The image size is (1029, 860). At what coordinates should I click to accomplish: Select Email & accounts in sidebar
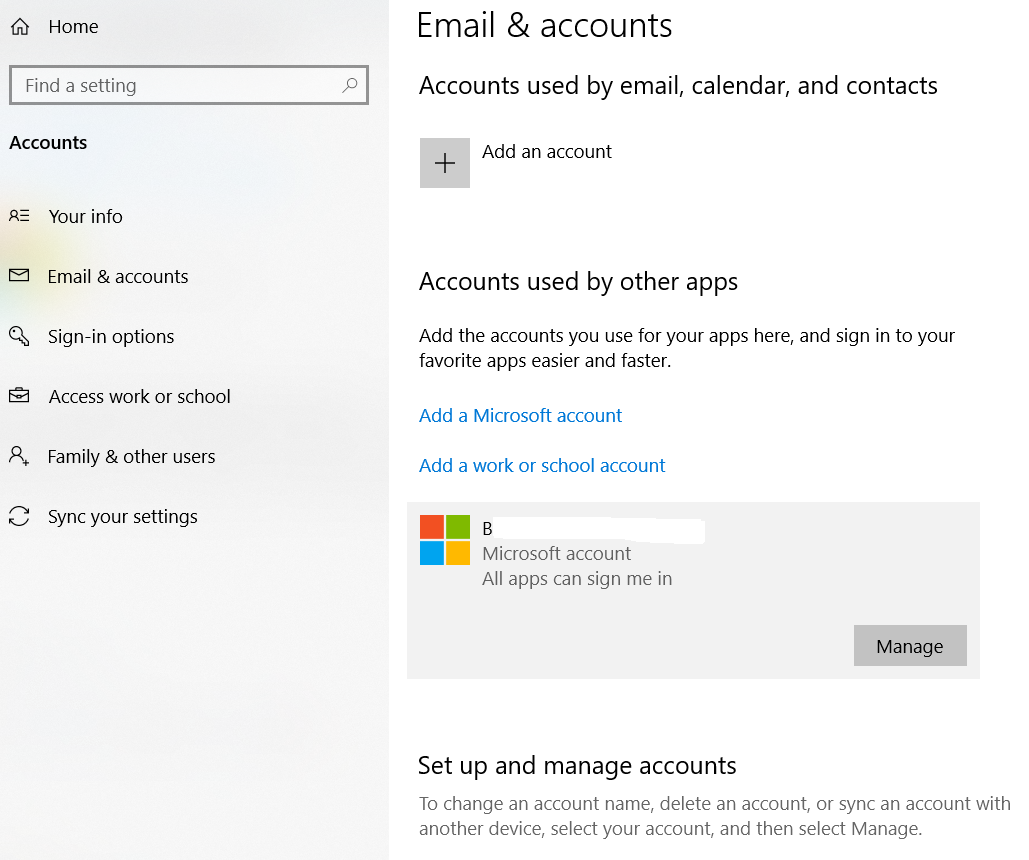[x=118, y=276]
